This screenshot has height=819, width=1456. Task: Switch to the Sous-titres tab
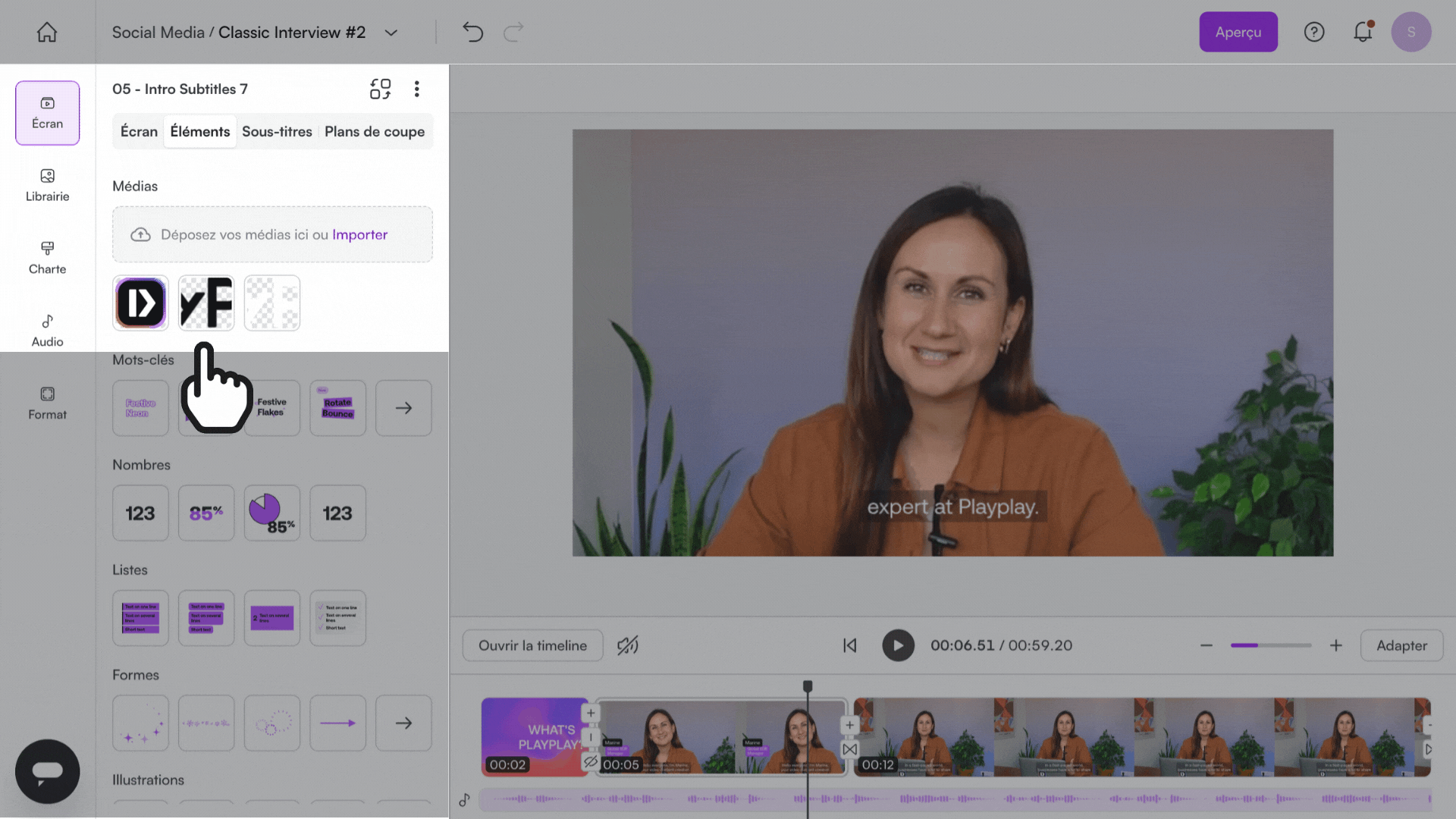[277, 131]
